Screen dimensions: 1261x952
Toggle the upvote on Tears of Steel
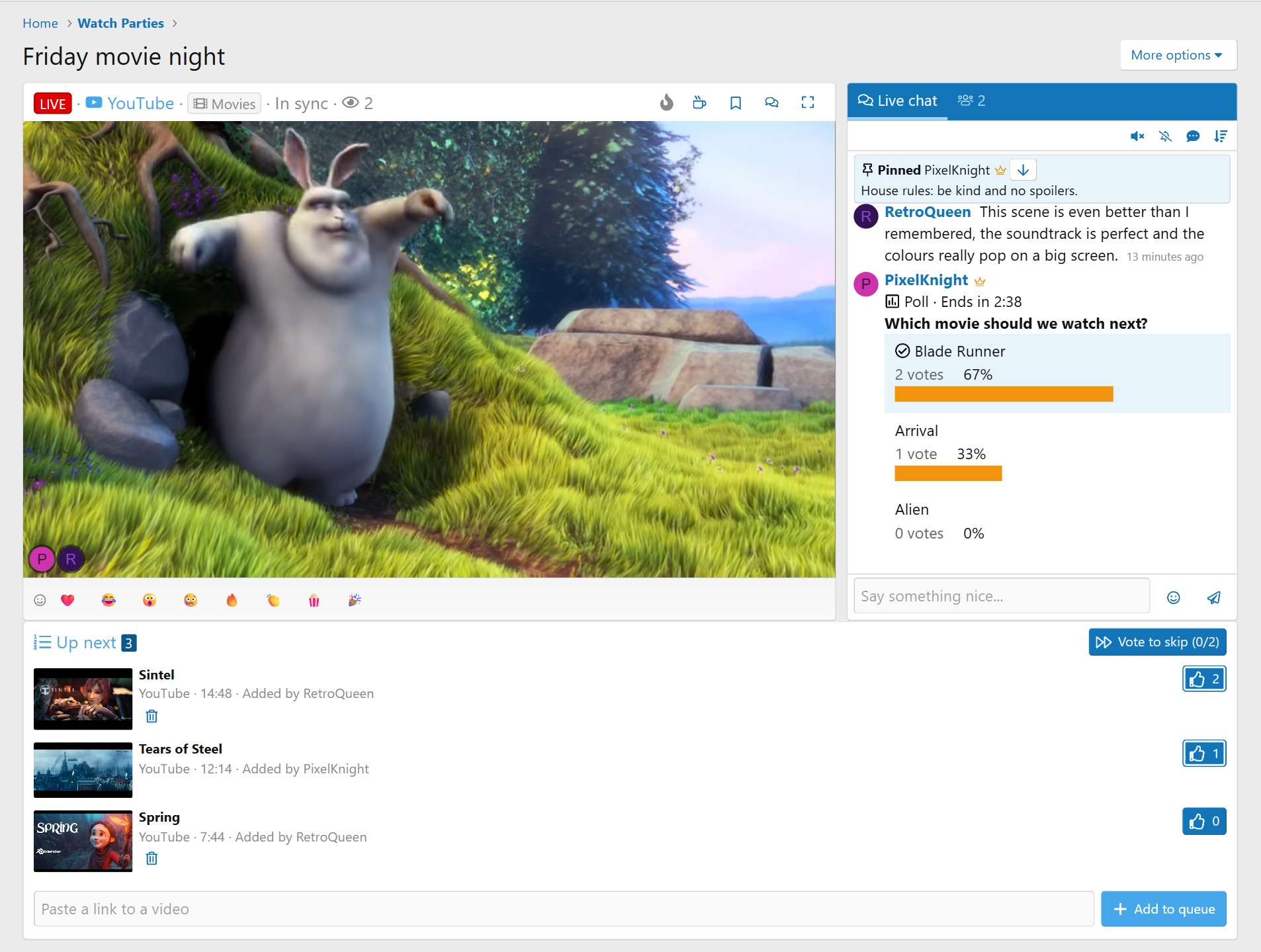(1204, 754)
